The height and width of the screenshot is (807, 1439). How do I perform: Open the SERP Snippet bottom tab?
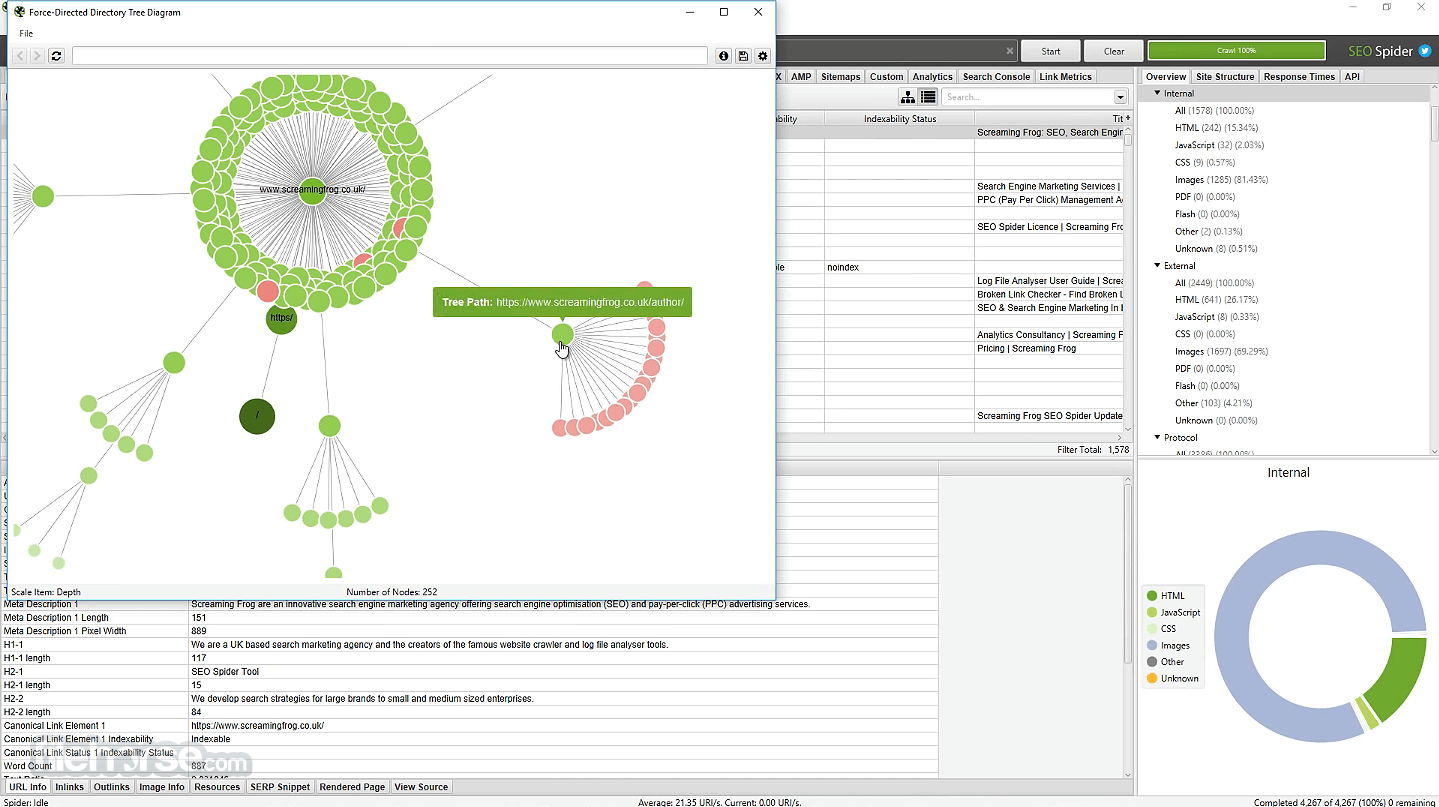point(280,787)
